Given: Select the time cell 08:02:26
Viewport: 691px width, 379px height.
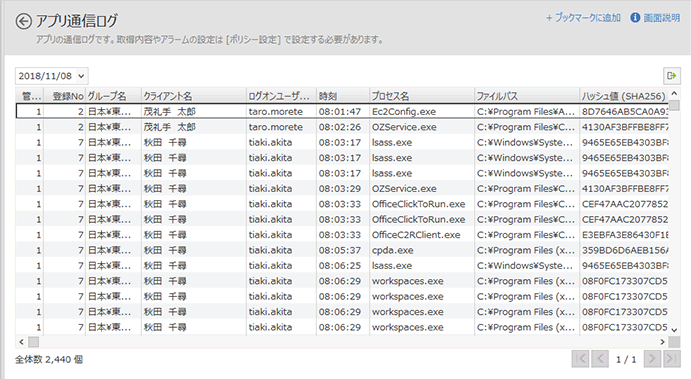Looking at the screenshot, I should click(x=342, y=127).
